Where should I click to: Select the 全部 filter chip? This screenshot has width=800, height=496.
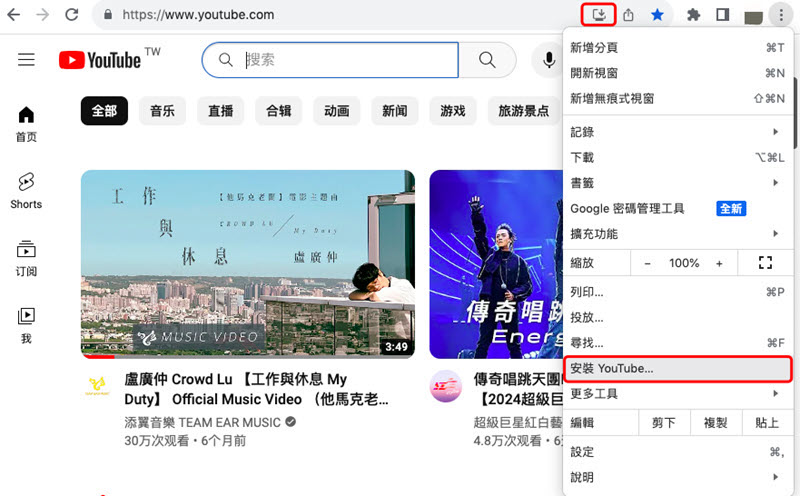click(x=104, y=111)
